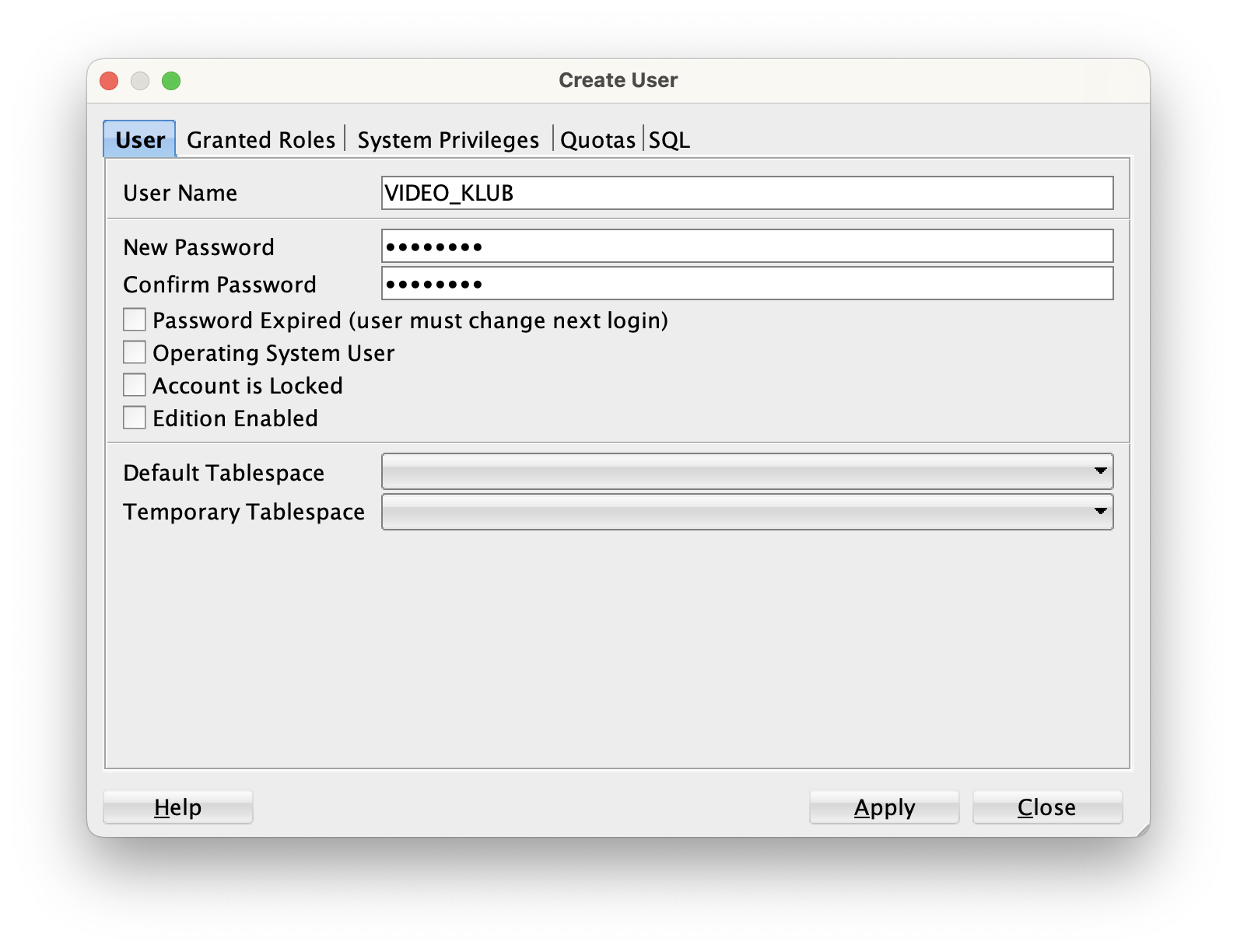Go to the Quotas tab
This screenshot has width=1237, height=952.
pyautogui.click(x=597, y=140)
